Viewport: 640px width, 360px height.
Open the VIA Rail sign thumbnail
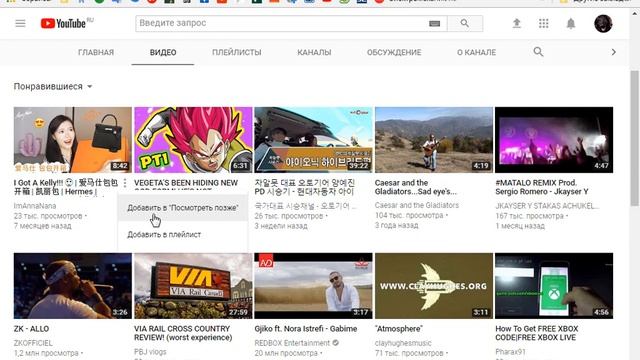193,286
